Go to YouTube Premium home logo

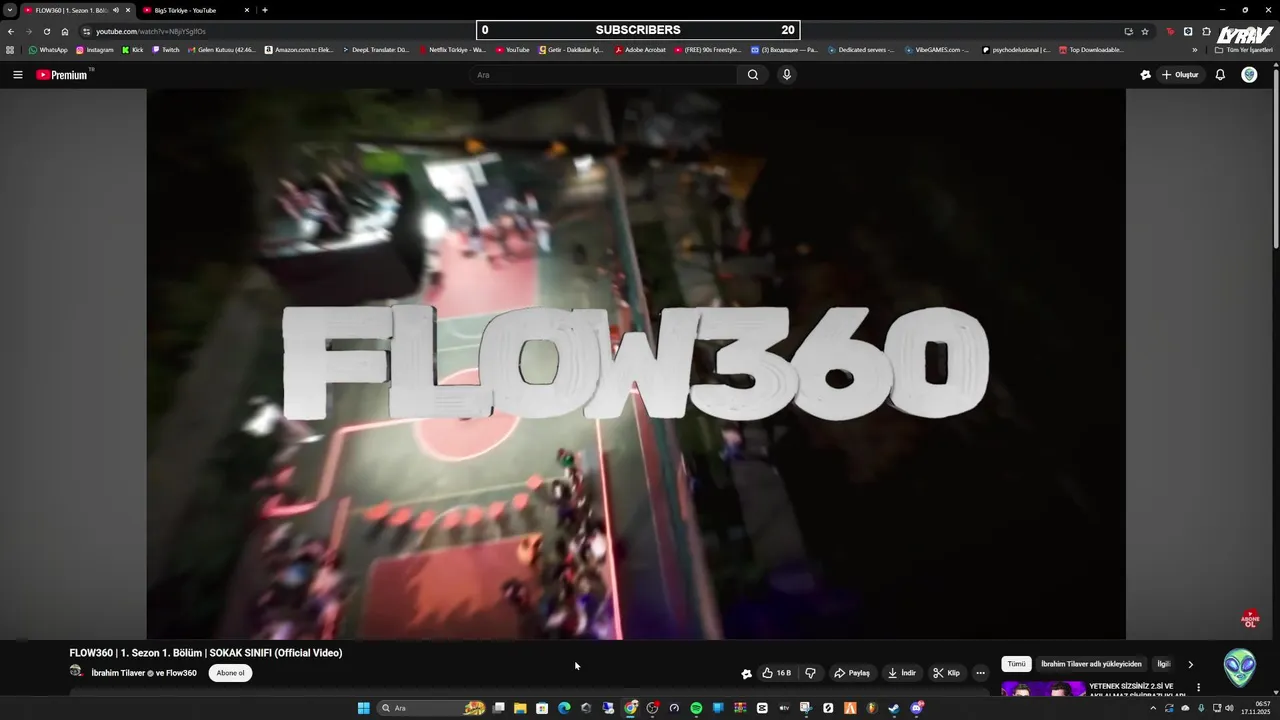(63, 75)
